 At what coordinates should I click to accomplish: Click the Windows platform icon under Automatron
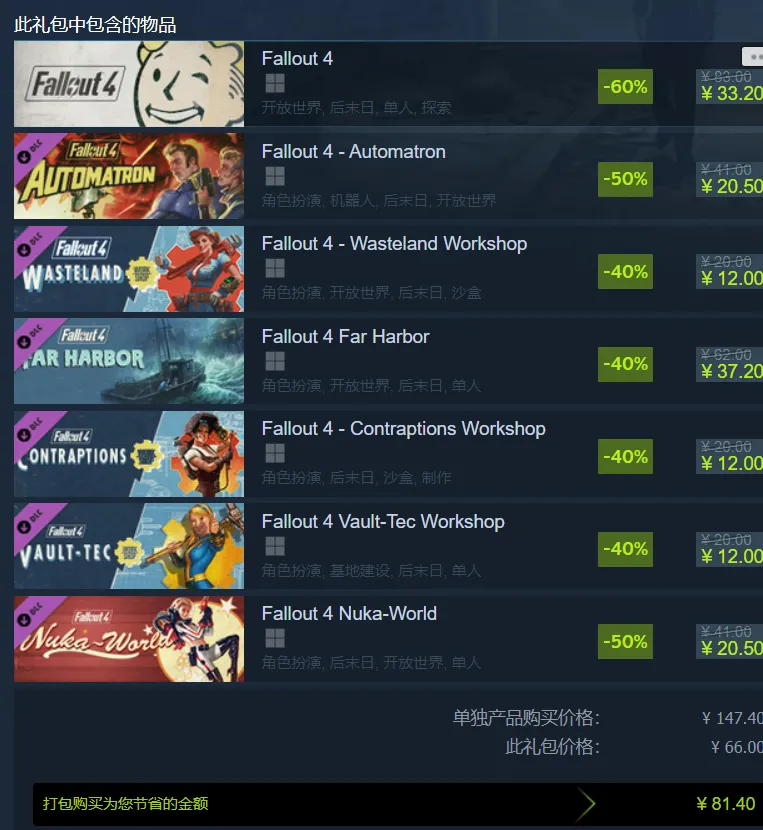pos(275,176)
